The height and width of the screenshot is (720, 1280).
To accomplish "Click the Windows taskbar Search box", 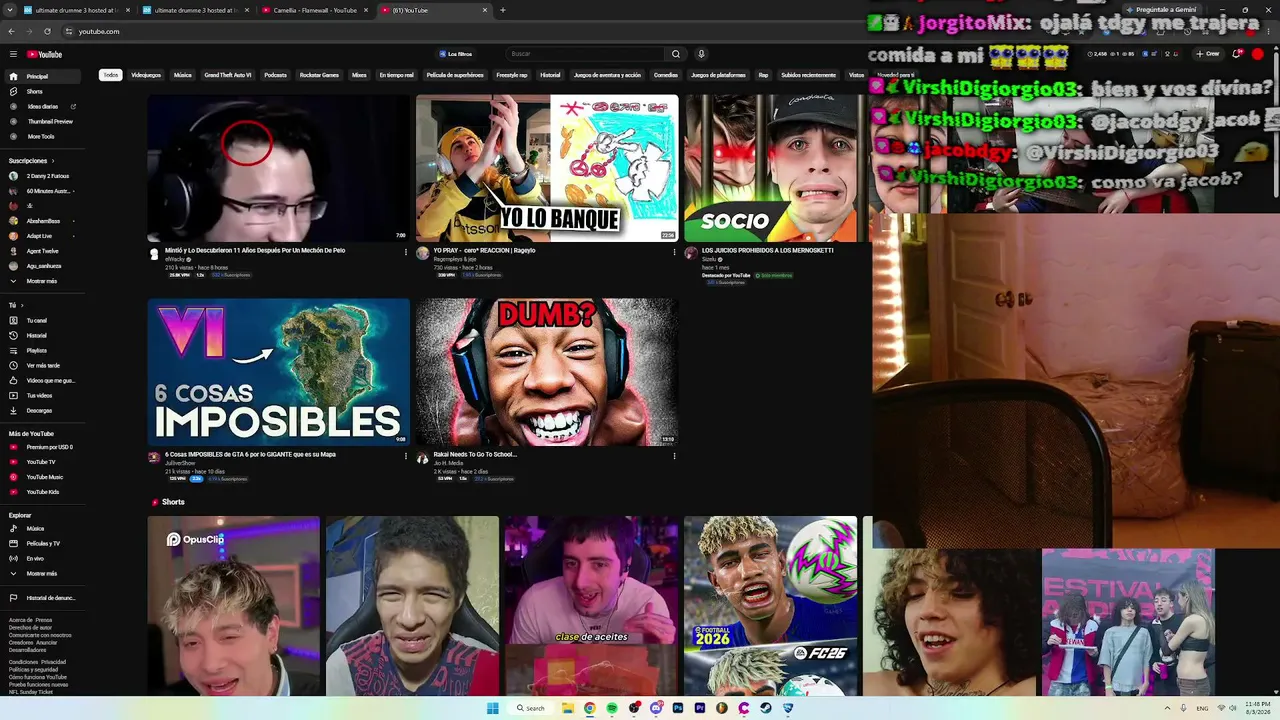I will 531,708.
